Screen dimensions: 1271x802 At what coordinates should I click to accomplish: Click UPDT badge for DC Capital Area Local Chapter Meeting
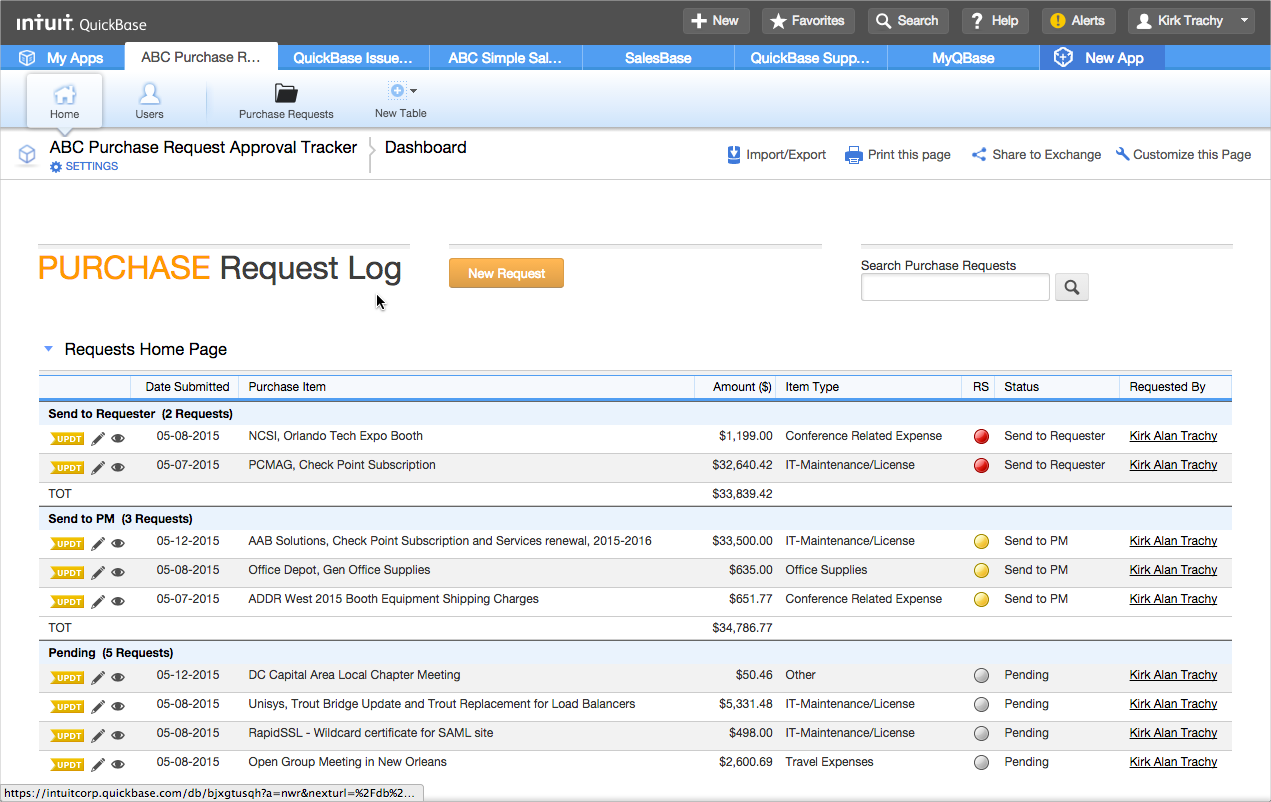(67, 677)
